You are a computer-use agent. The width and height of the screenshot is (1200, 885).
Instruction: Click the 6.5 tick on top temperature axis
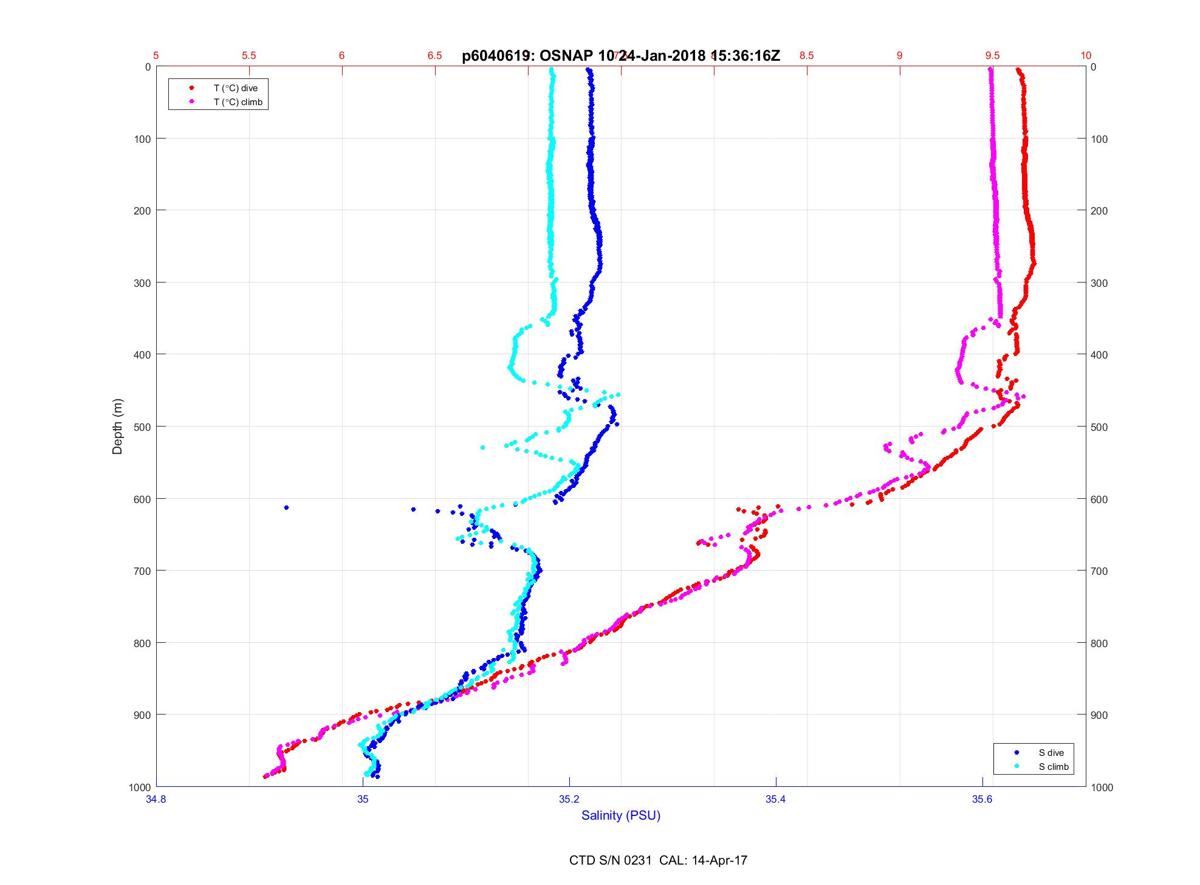(435, 56)
